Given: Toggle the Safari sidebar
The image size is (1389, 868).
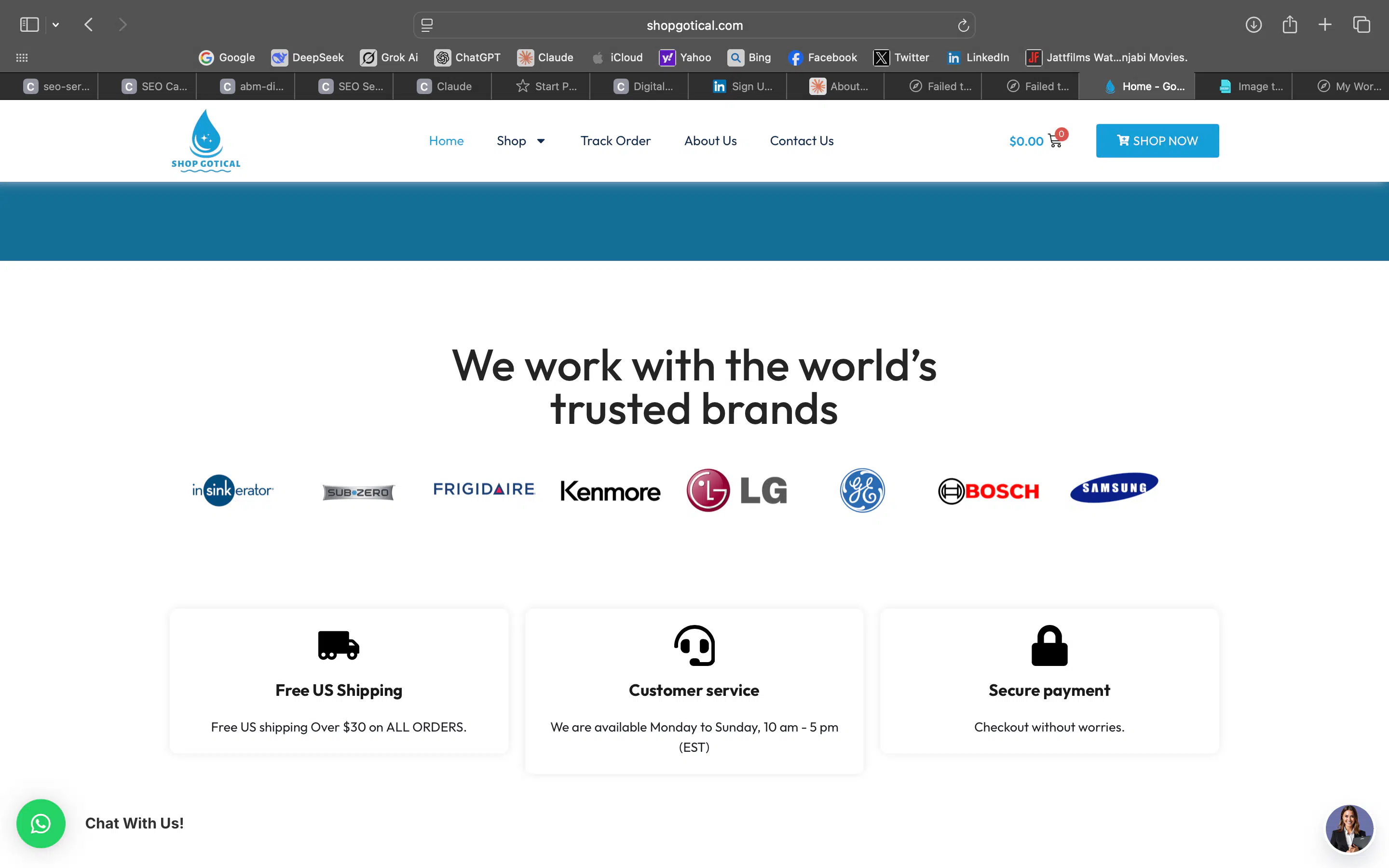Looking at the screenshot, I should click(29, 24).
